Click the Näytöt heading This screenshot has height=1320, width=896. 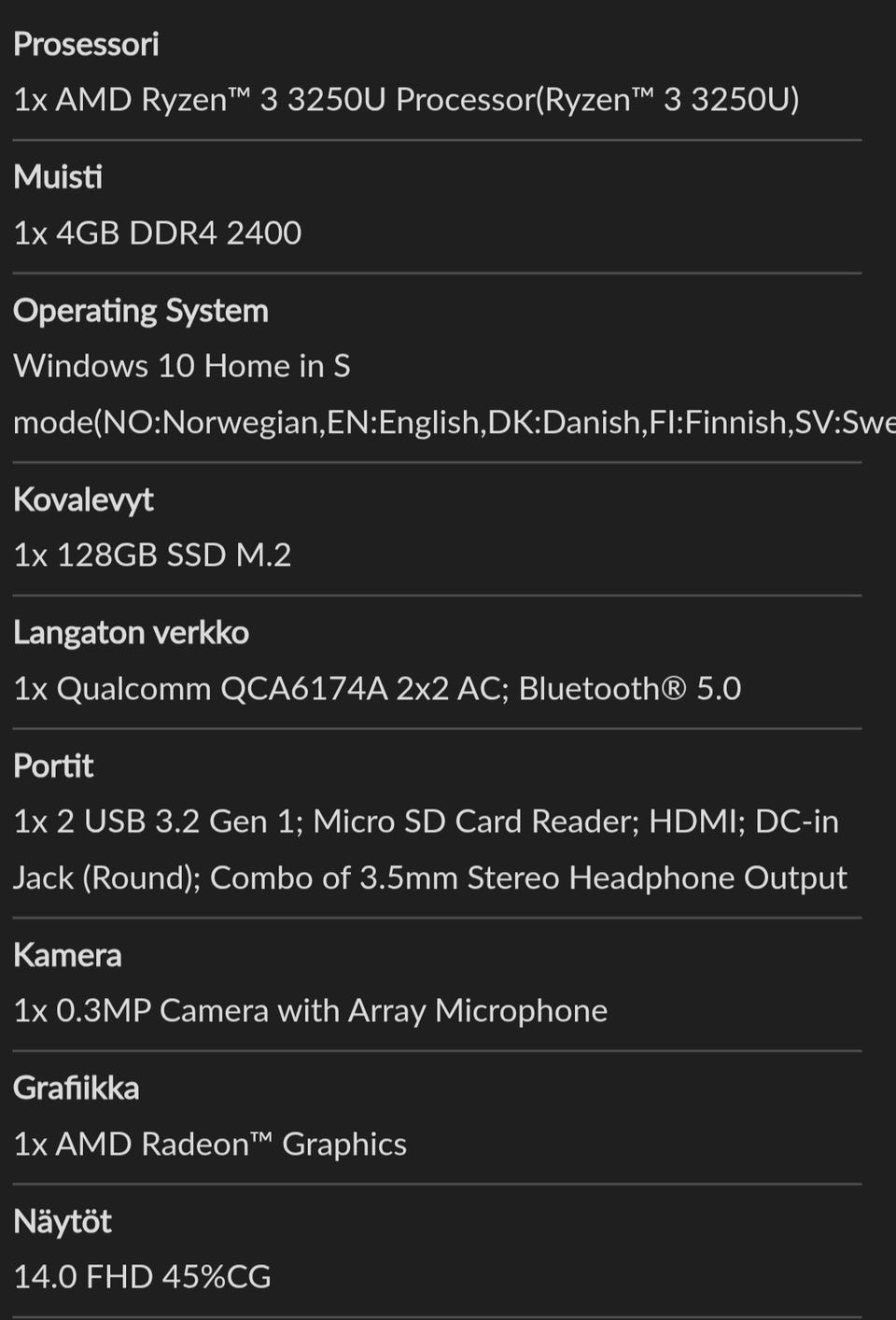point(63,1222)
